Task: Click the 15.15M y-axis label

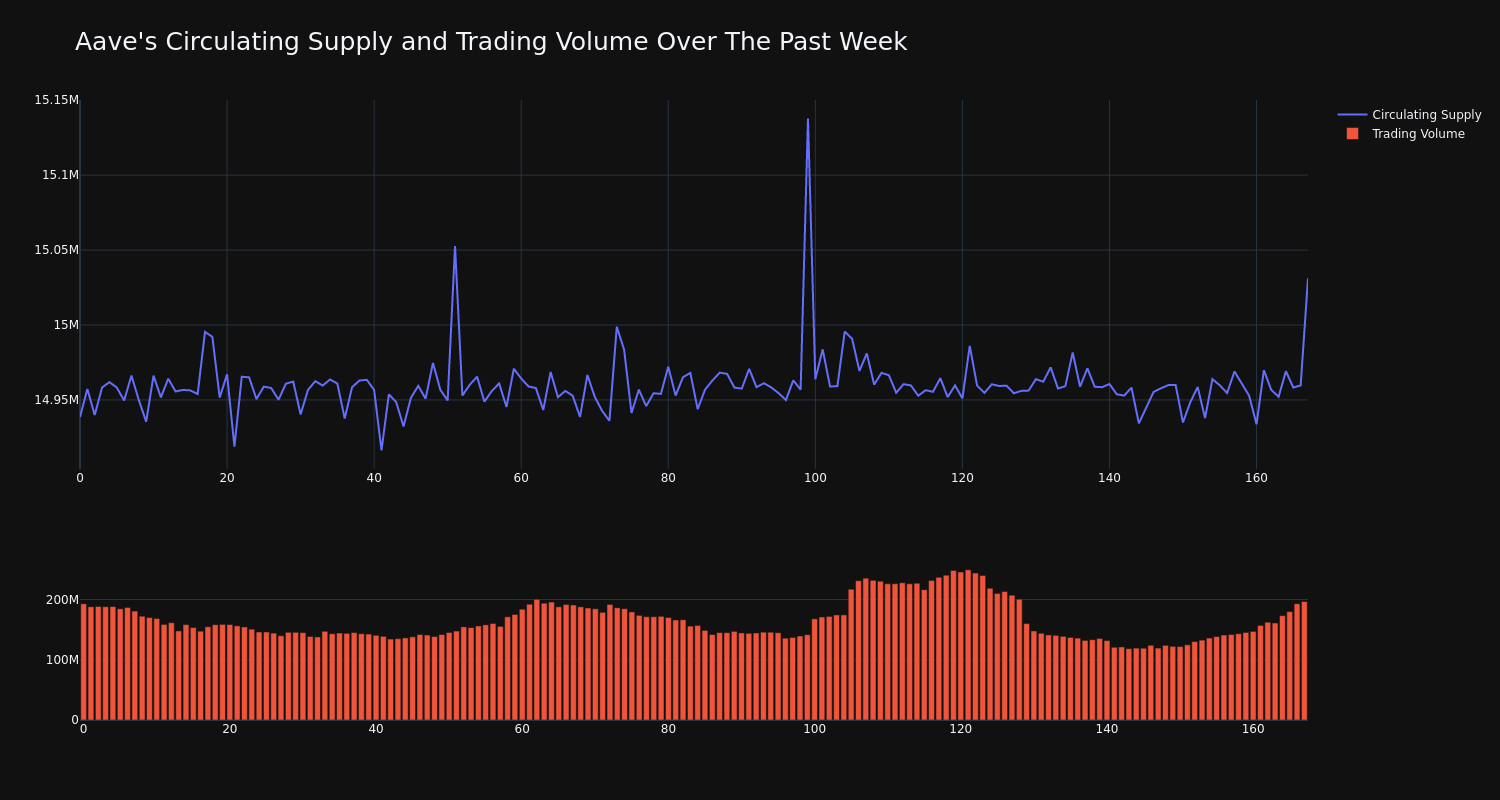Action: [56, 100]
